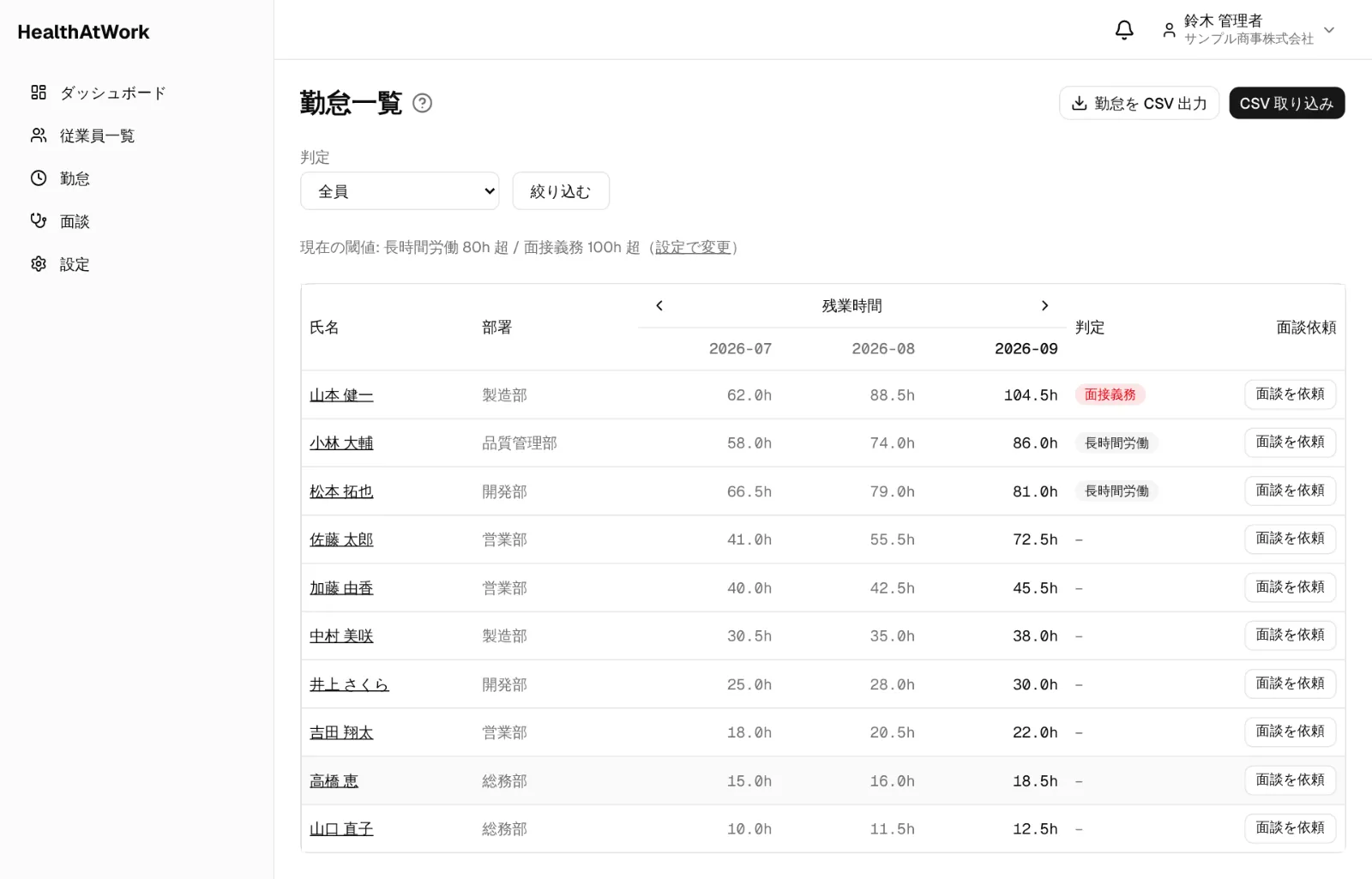Request interview for 山本 健一 row
Viewport: 1372px width, 879px height.
(1290, 394)
